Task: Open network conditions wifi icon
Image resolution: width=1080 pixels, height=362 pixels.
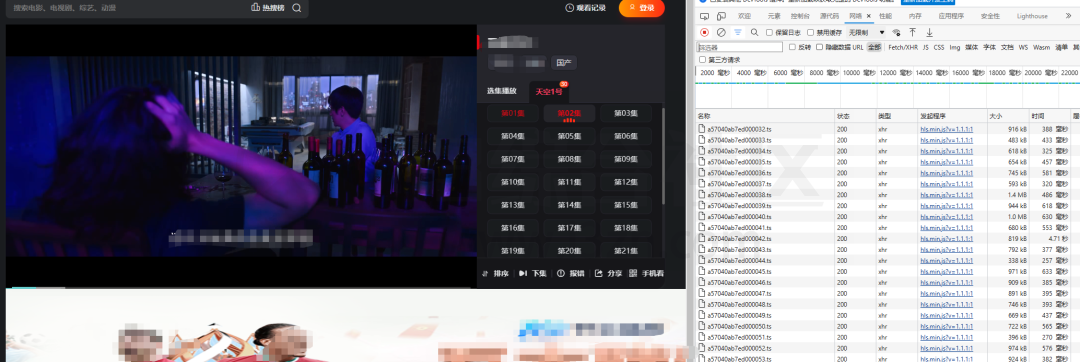Action: point(896,32)
